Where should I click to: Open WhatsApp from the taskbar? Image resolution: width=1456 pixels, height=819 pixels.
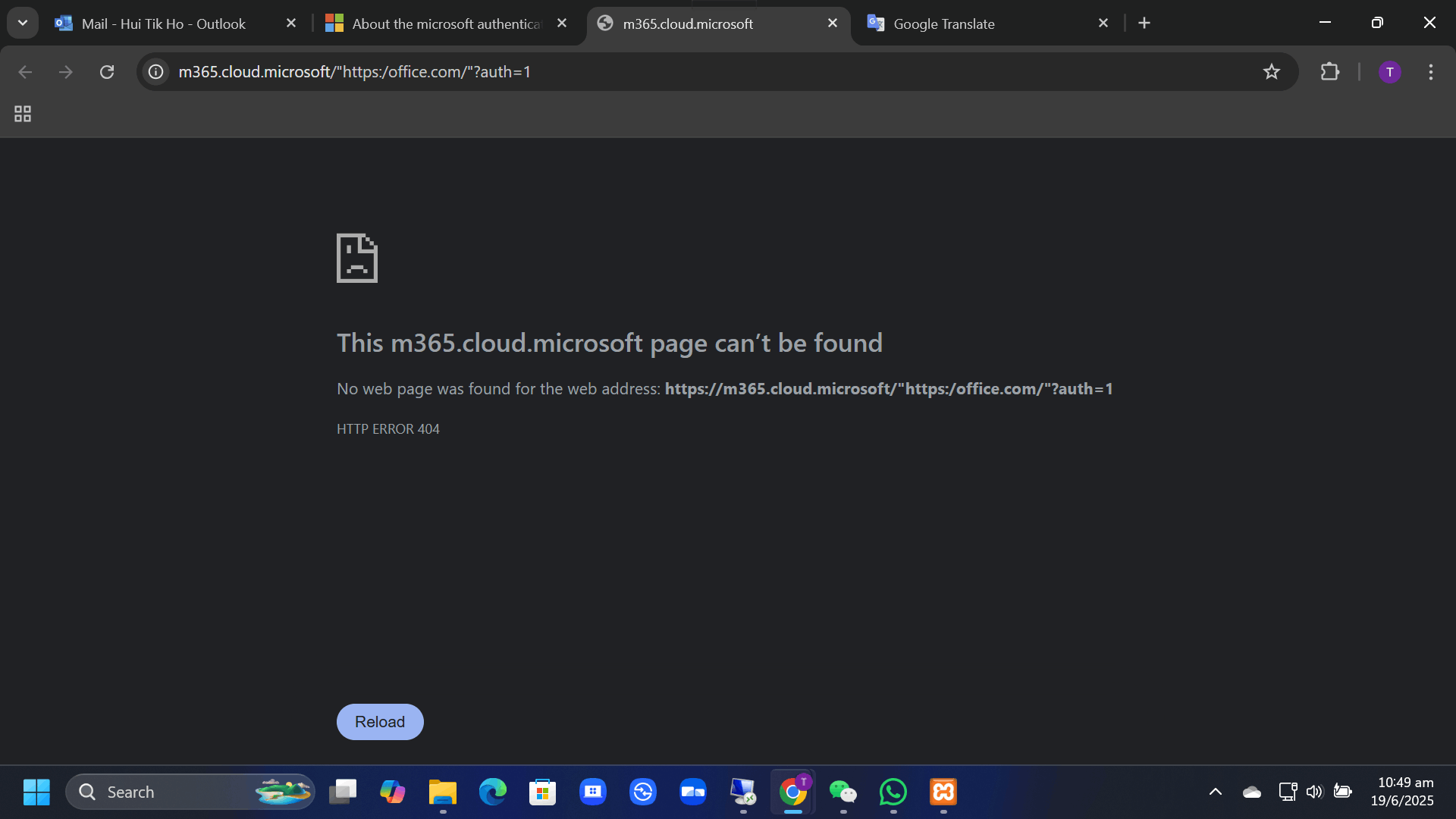[x=893, y=792]
